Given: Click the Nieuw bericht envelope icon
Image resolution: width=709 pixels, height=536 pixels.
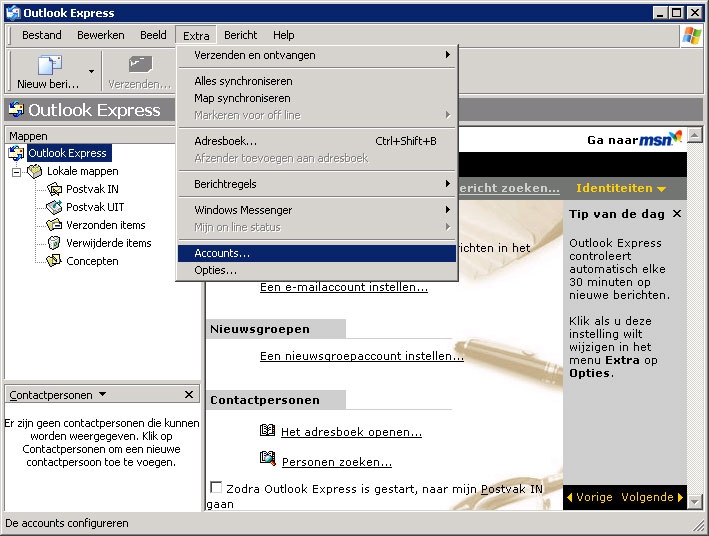Looking at the screenshot, I should click(49, 65).
